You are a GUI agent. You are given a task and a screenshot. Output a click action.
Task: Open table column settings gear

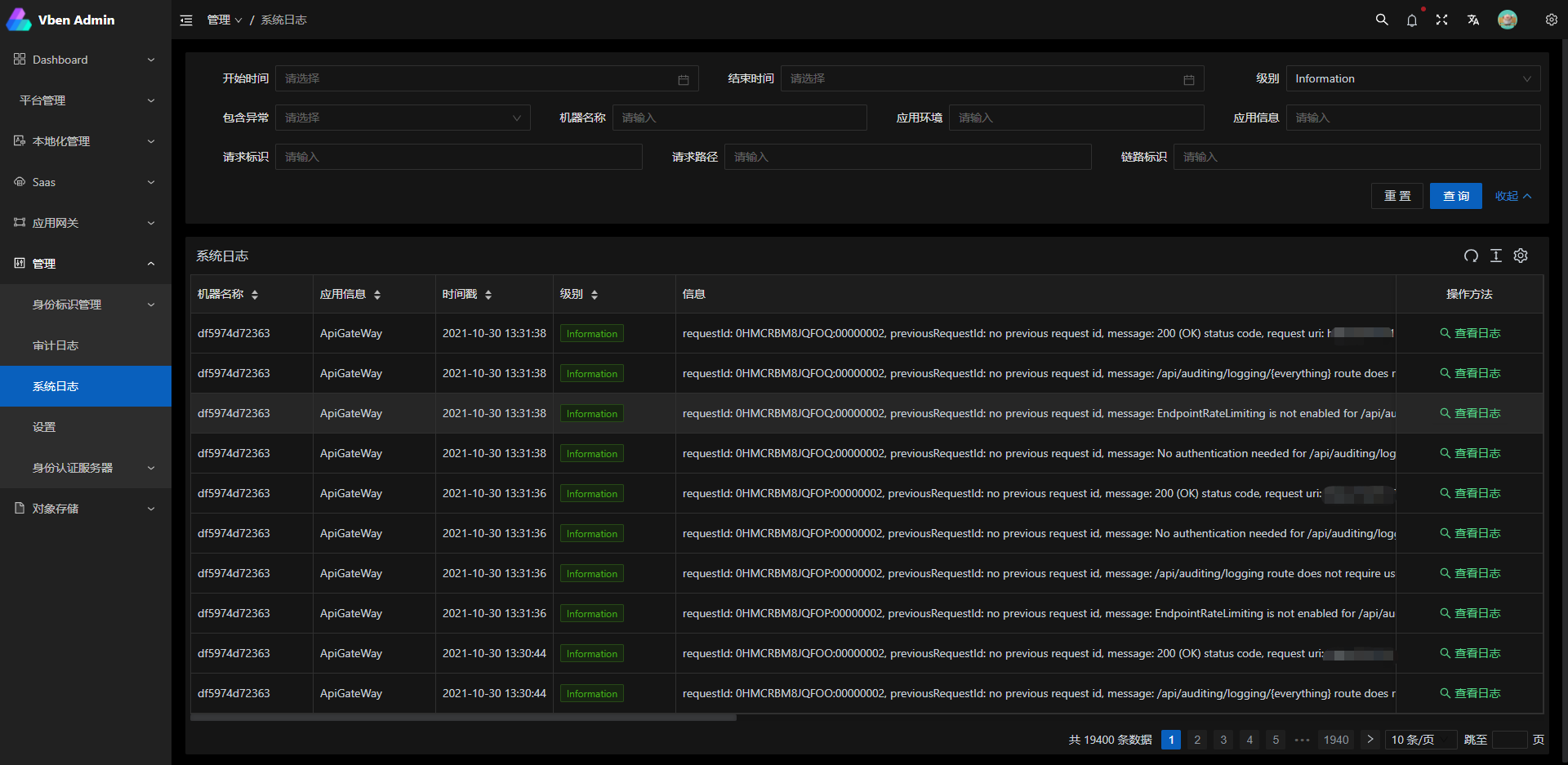click(x=1520, y=256)
